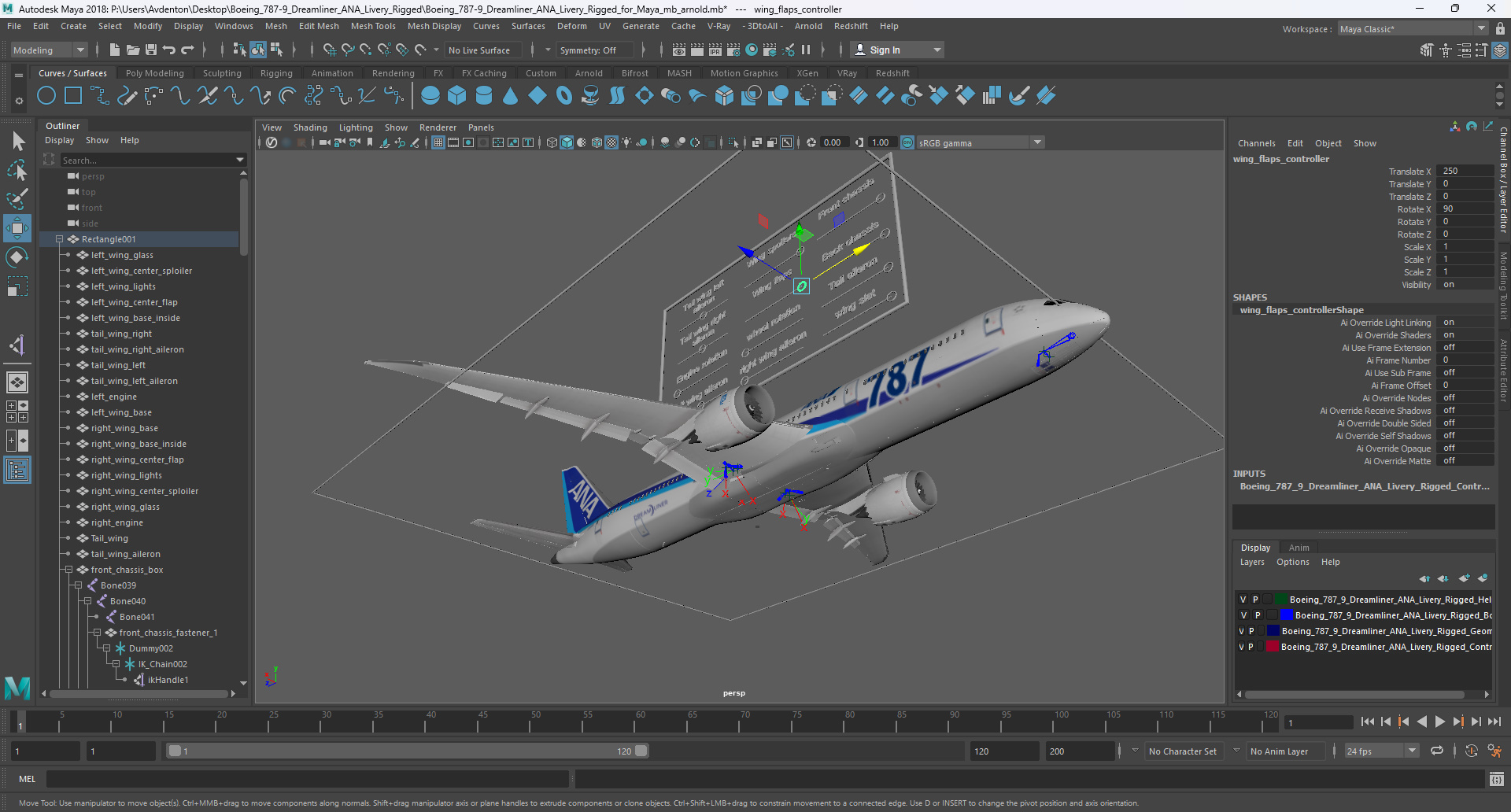Switch to the Anim layer tab
This screenshot has width=1511, height=812.
point(1299,548)
